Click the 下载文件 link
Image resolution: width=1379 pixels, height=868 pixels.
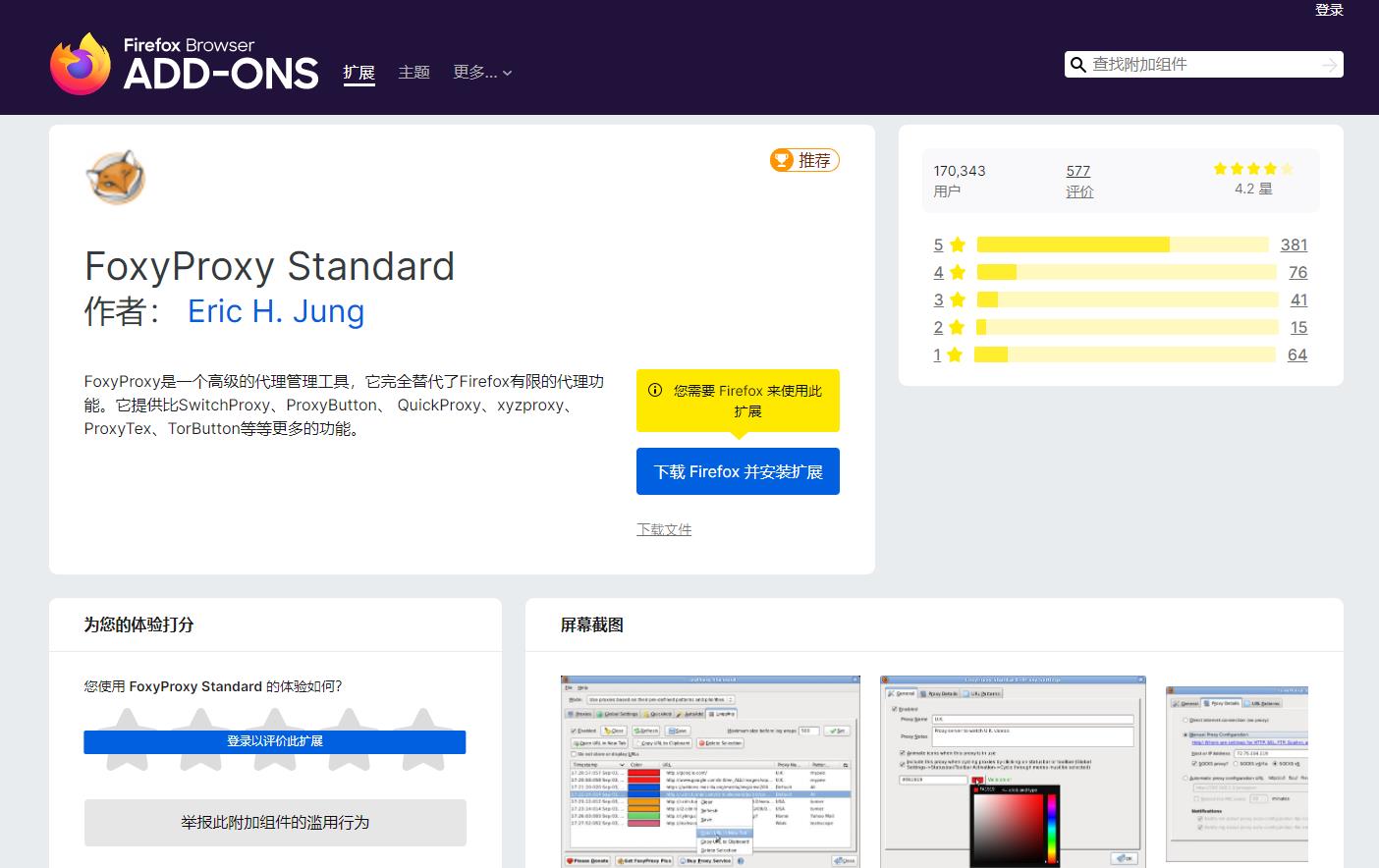point(664,529)
